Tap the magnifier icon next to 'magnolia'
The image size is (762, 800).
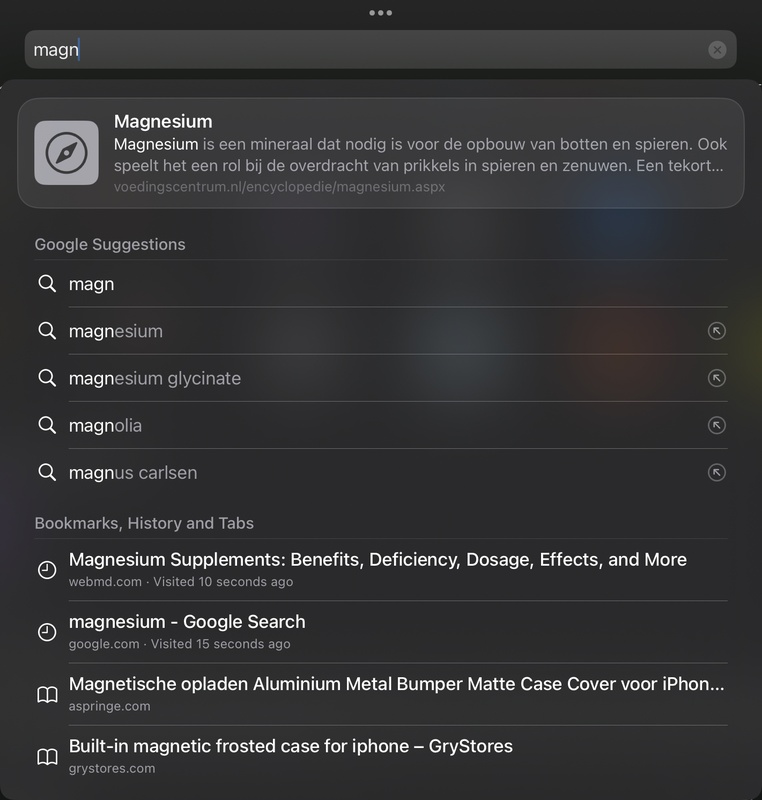pyautogui.click(x=47, y=425)
